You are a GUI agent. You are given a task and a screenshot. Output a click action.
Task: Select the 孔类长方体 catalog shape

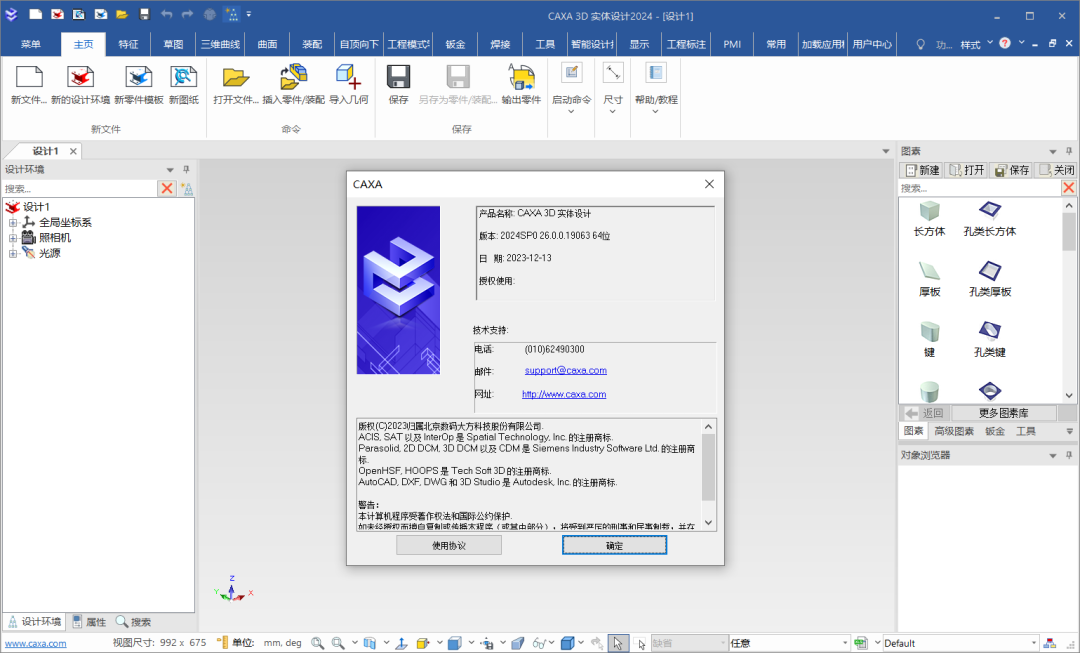[990, 218]
